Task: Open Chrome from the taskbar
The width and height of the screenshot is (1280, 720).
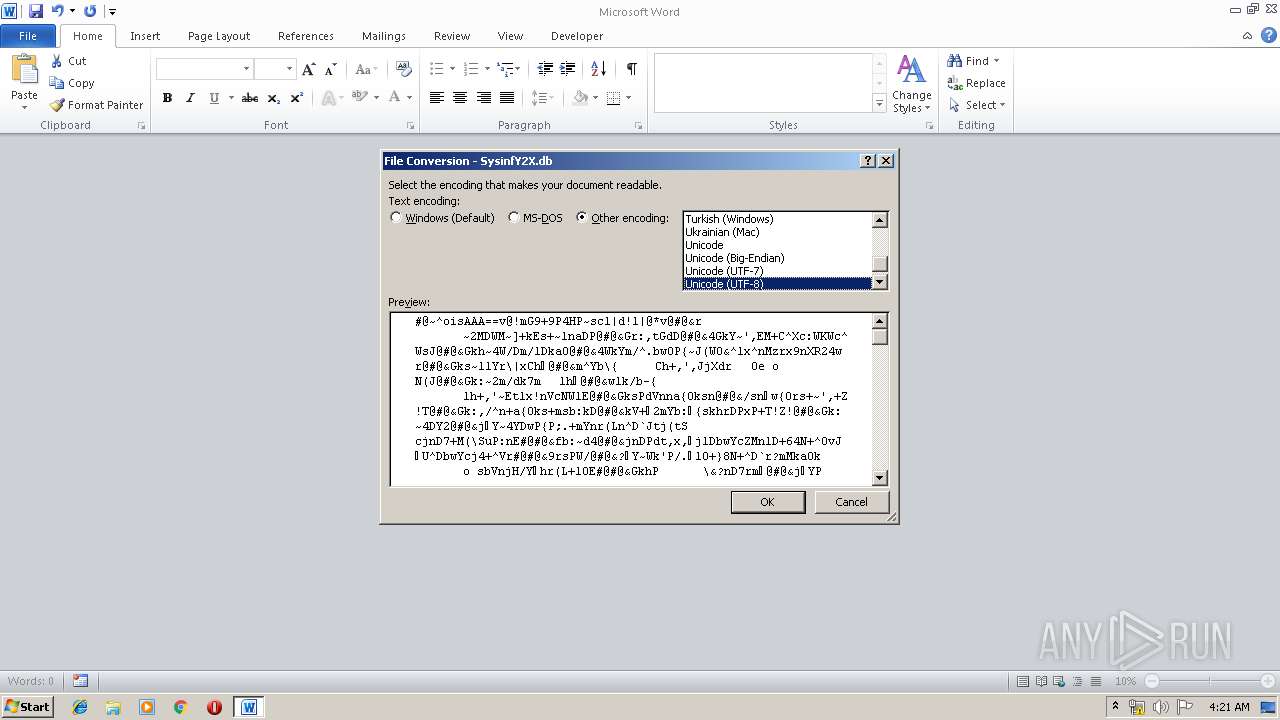Action: click(181, 707)
